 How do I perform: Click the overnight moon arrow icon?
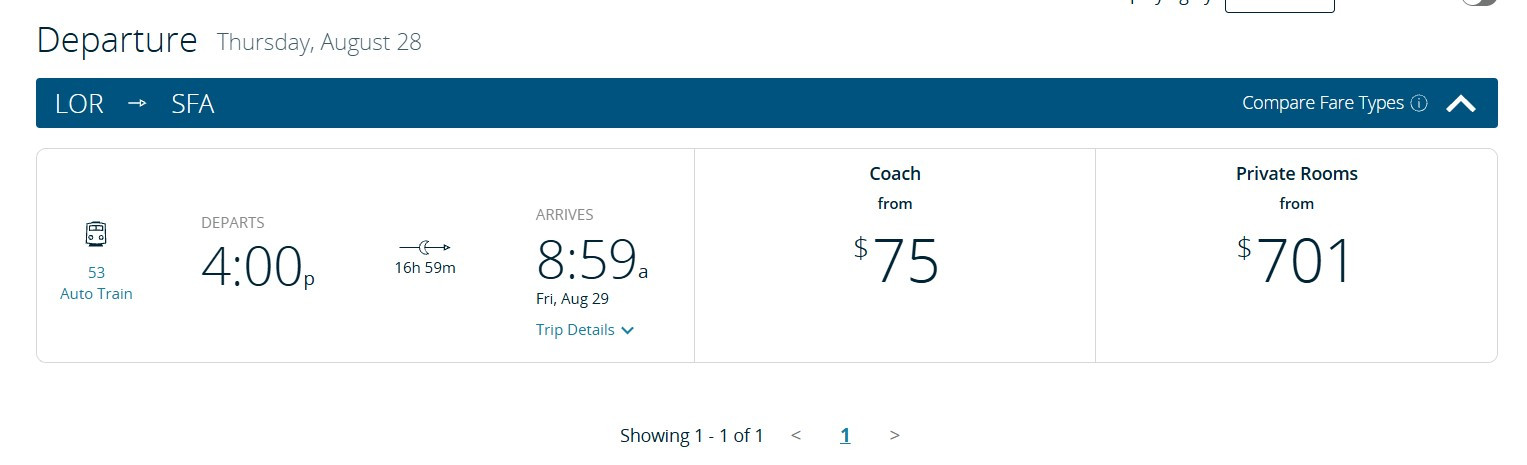[x=425, y=247]
